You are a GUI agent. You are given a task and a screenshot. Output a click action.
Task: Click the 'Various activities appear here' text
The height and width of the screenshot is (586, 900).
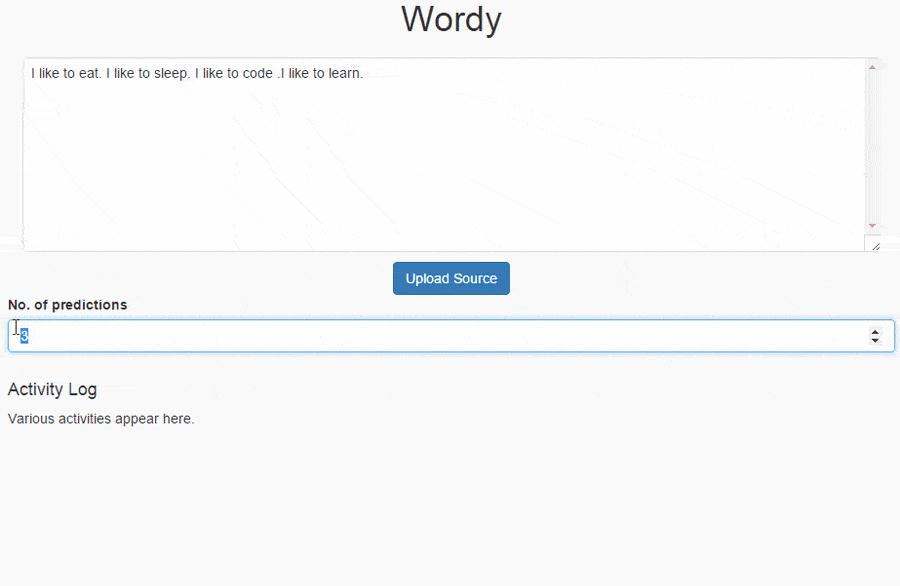(x=101, y=418)
